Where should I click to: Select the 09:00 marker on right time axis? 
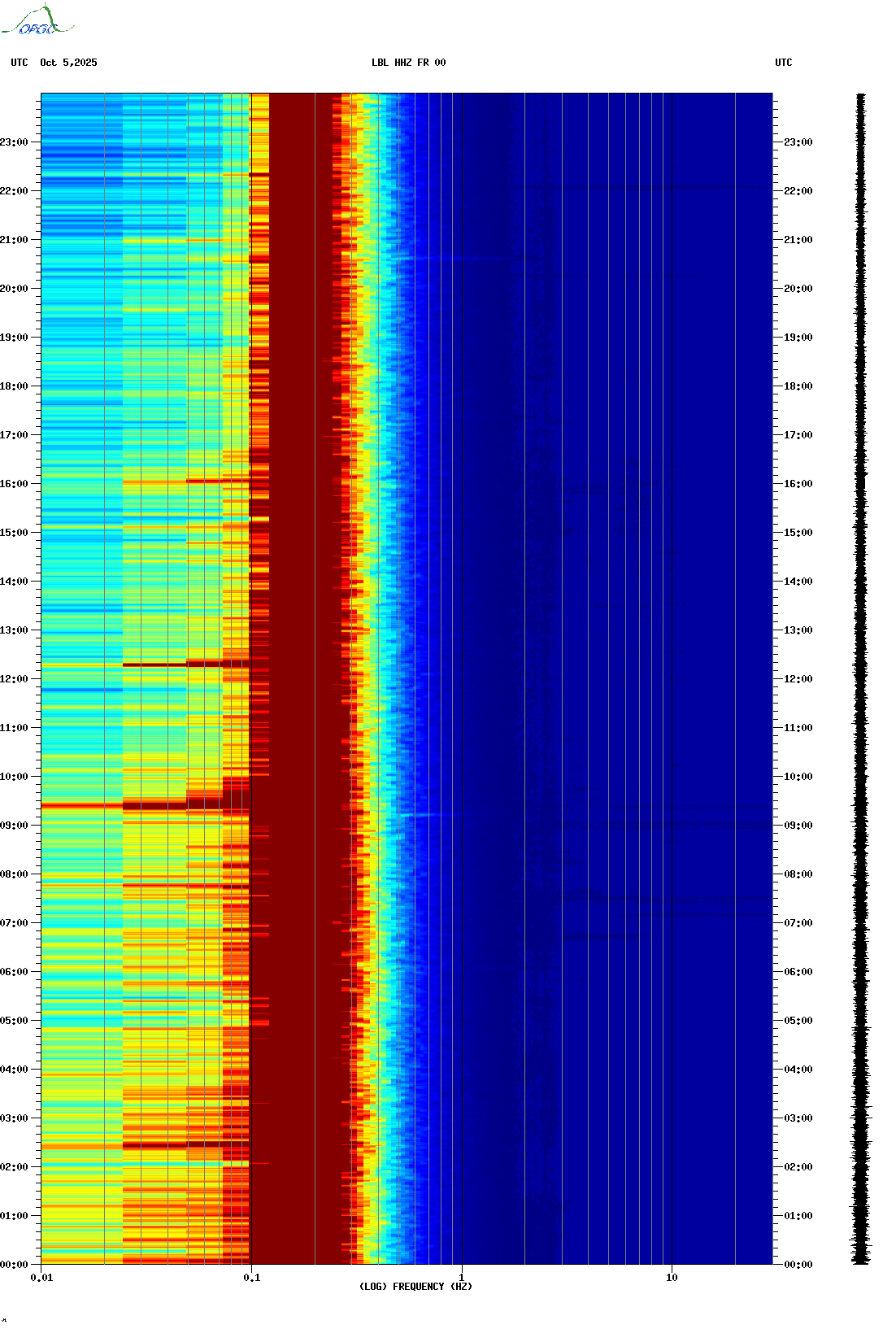(x=798, y=826)
